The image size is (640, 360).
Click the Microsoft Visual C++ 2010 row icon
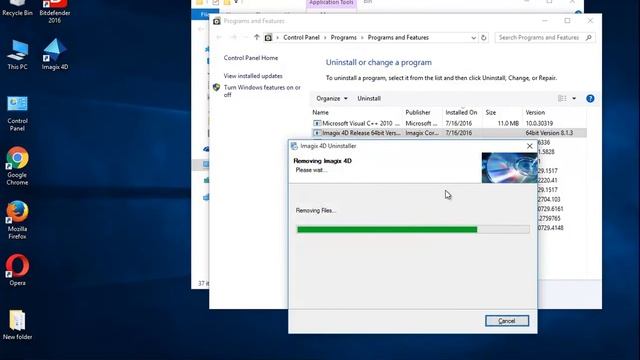tap(317, 123)
